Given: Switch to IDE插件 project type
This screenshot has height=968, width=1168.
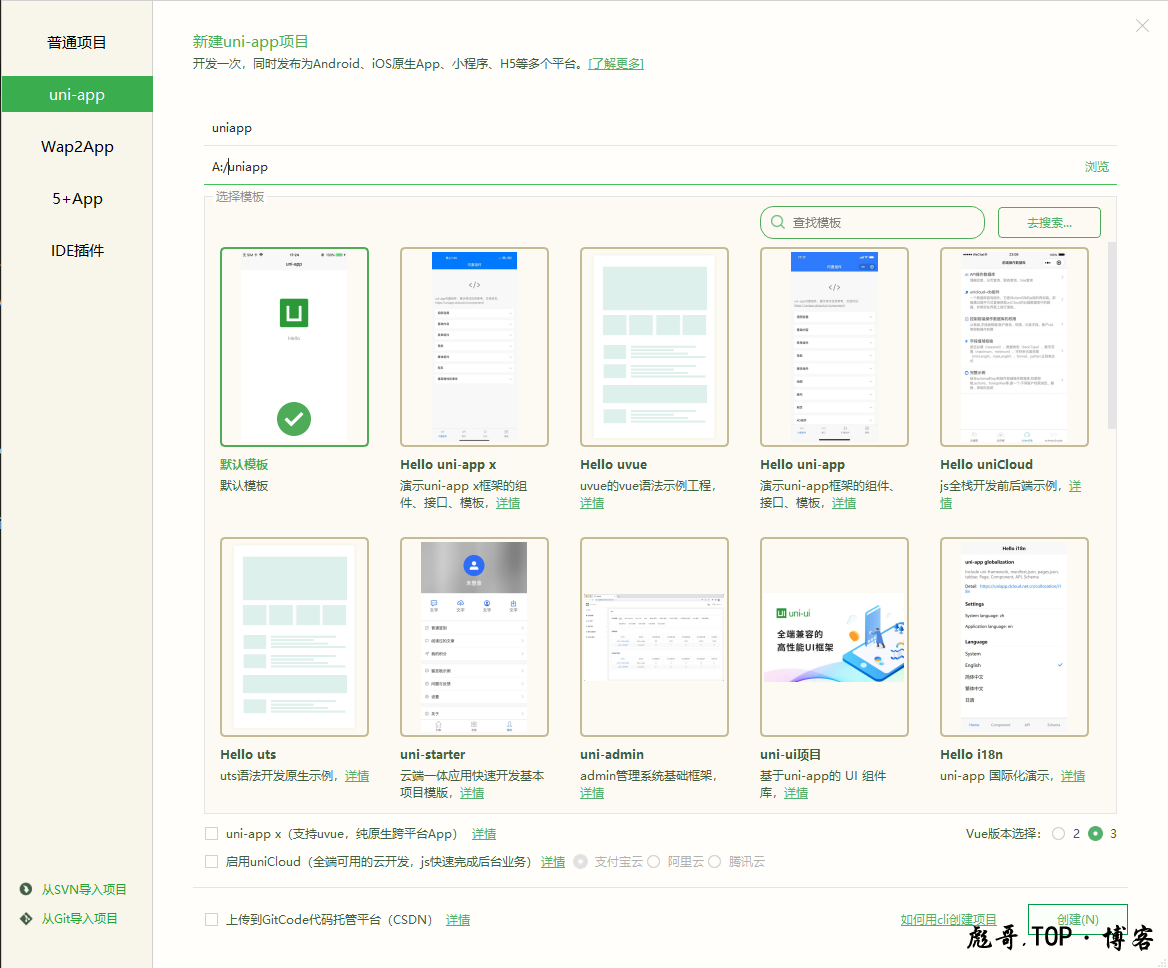Looking at the screenshot, I should 77,251.
